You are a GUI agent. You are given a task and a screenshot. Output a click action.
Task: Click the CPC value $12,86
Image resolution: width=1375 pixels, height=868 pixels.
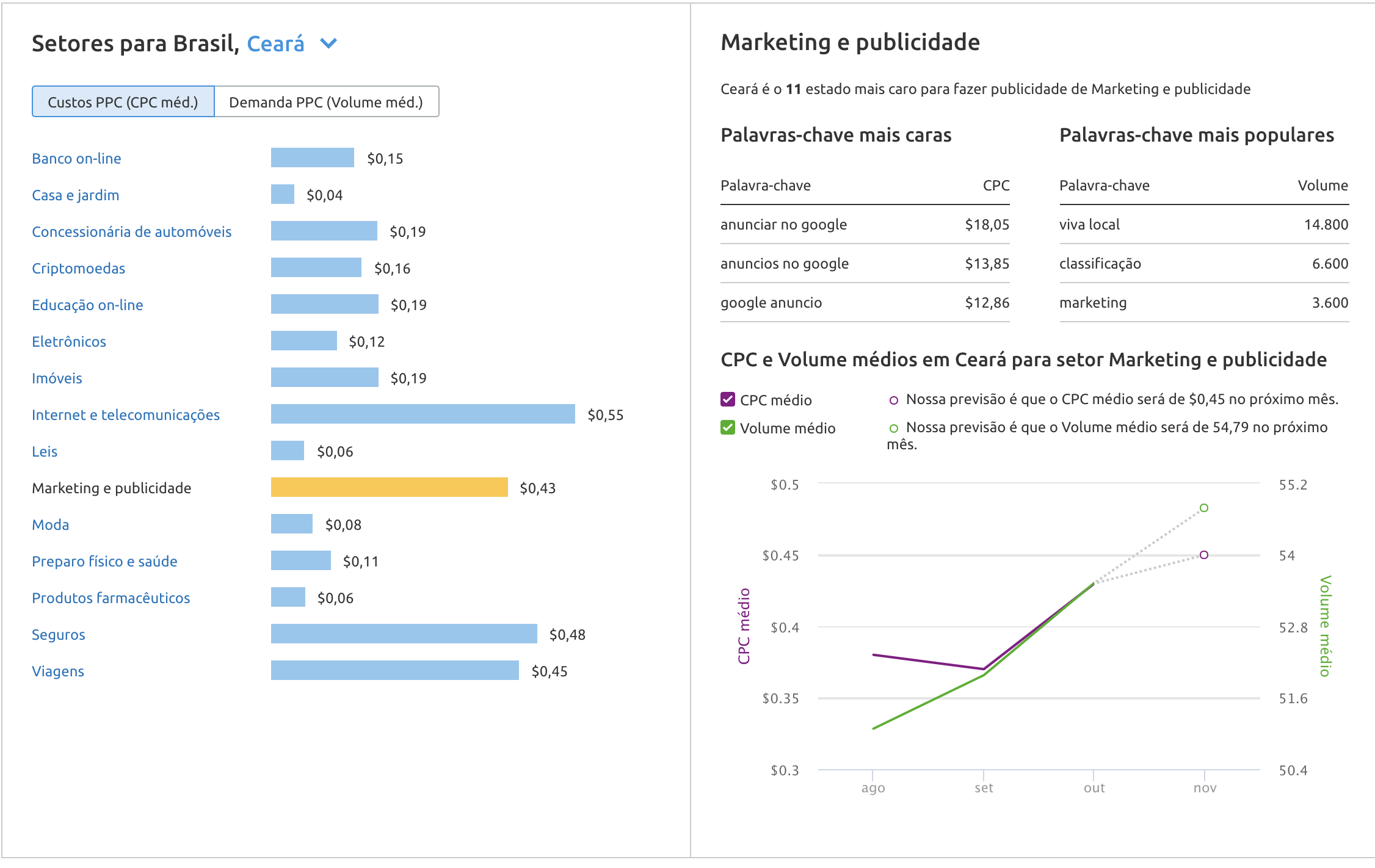point(987,303)
